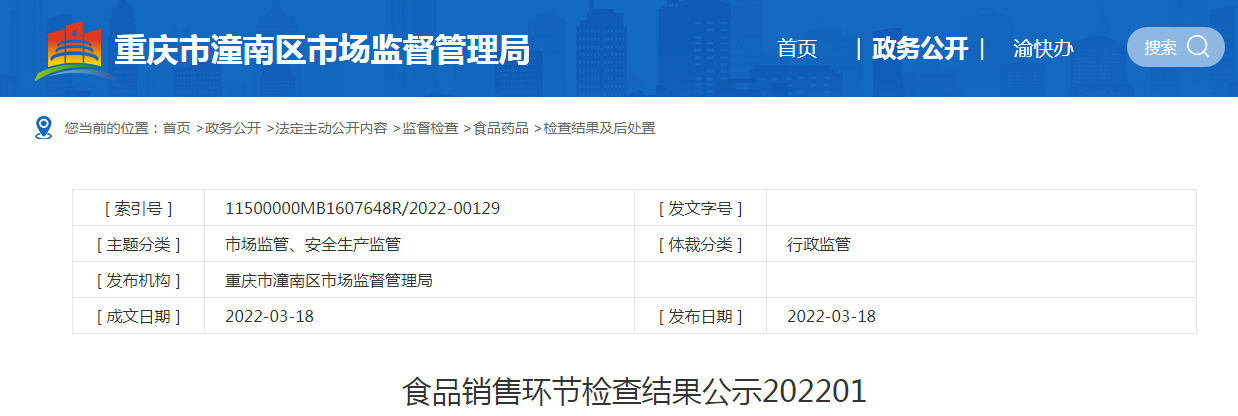Image resolution: width=1238 pixels, height=416 pixels.
Task: Click the 索引号 label cell
Action: coord(138,208)
